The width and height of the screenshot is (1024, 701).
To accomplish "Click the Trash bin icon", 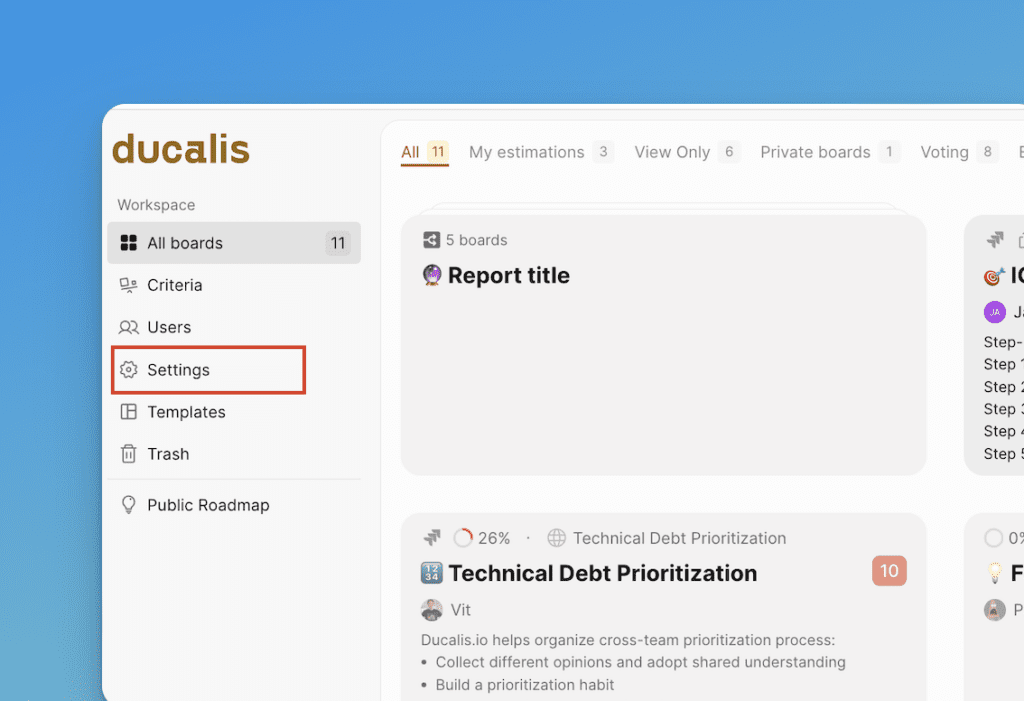I will tap(128, 454).
